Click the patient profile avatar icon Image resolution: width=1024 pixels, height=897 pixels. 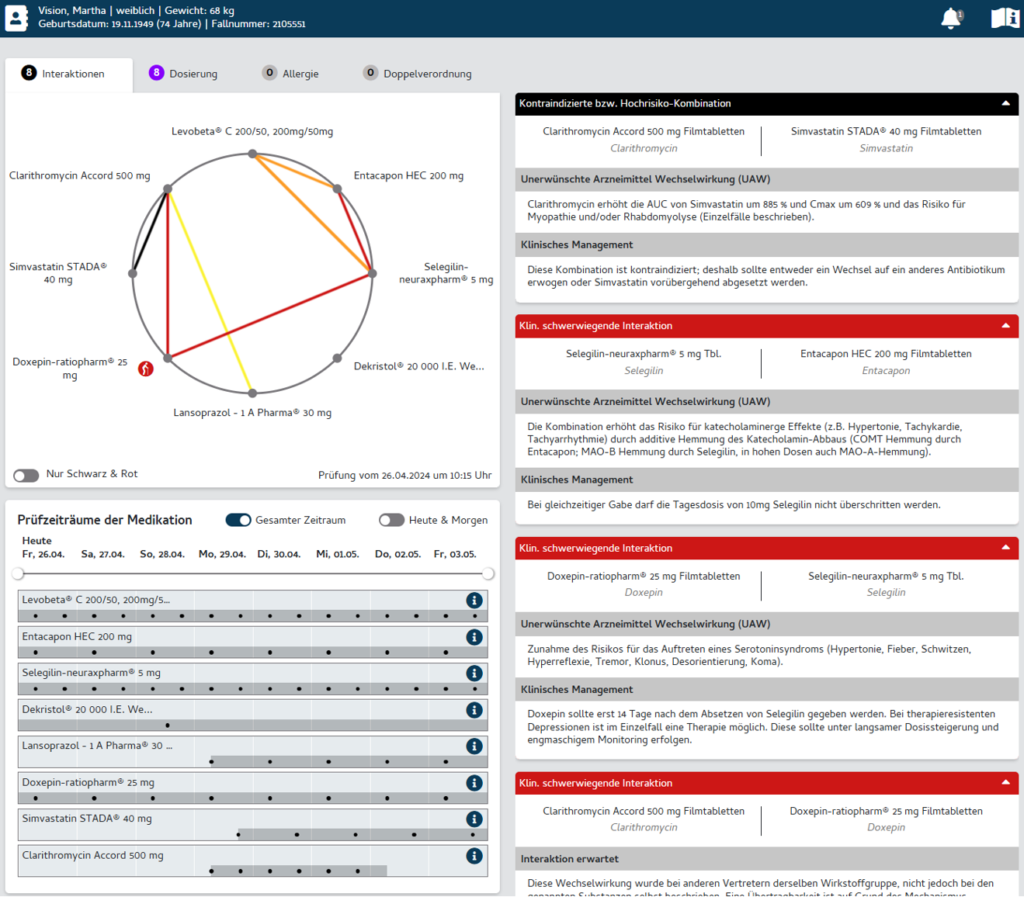click(18, 18)
